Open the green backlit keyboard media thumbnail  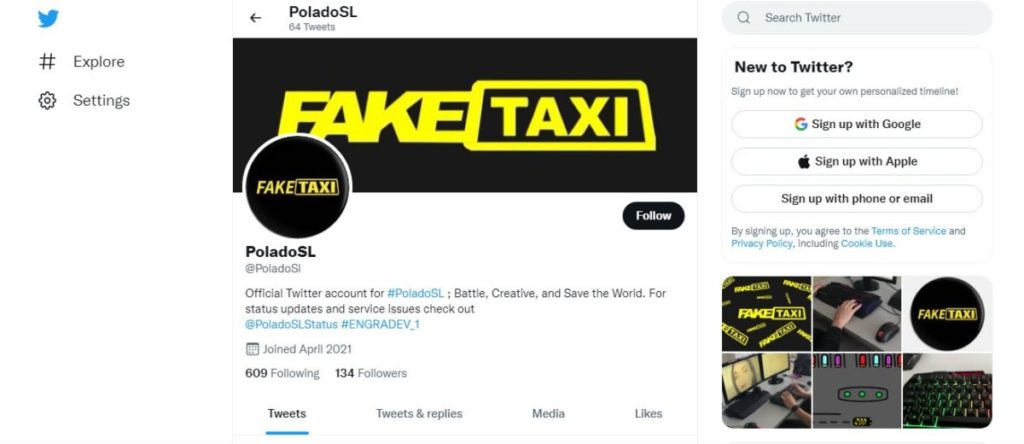pos(947,390)
